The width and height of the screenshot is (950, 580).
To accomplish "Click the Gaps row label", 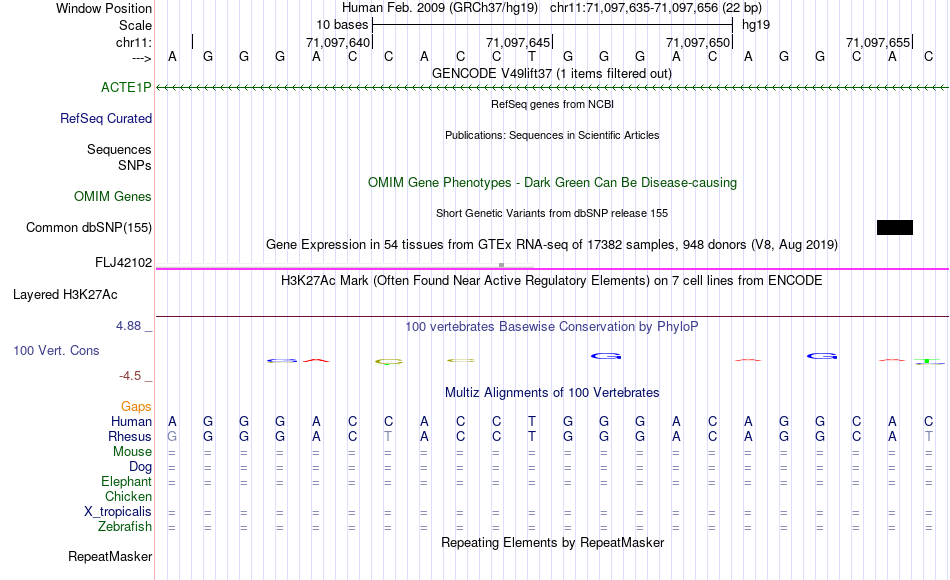I will [136, 406].
